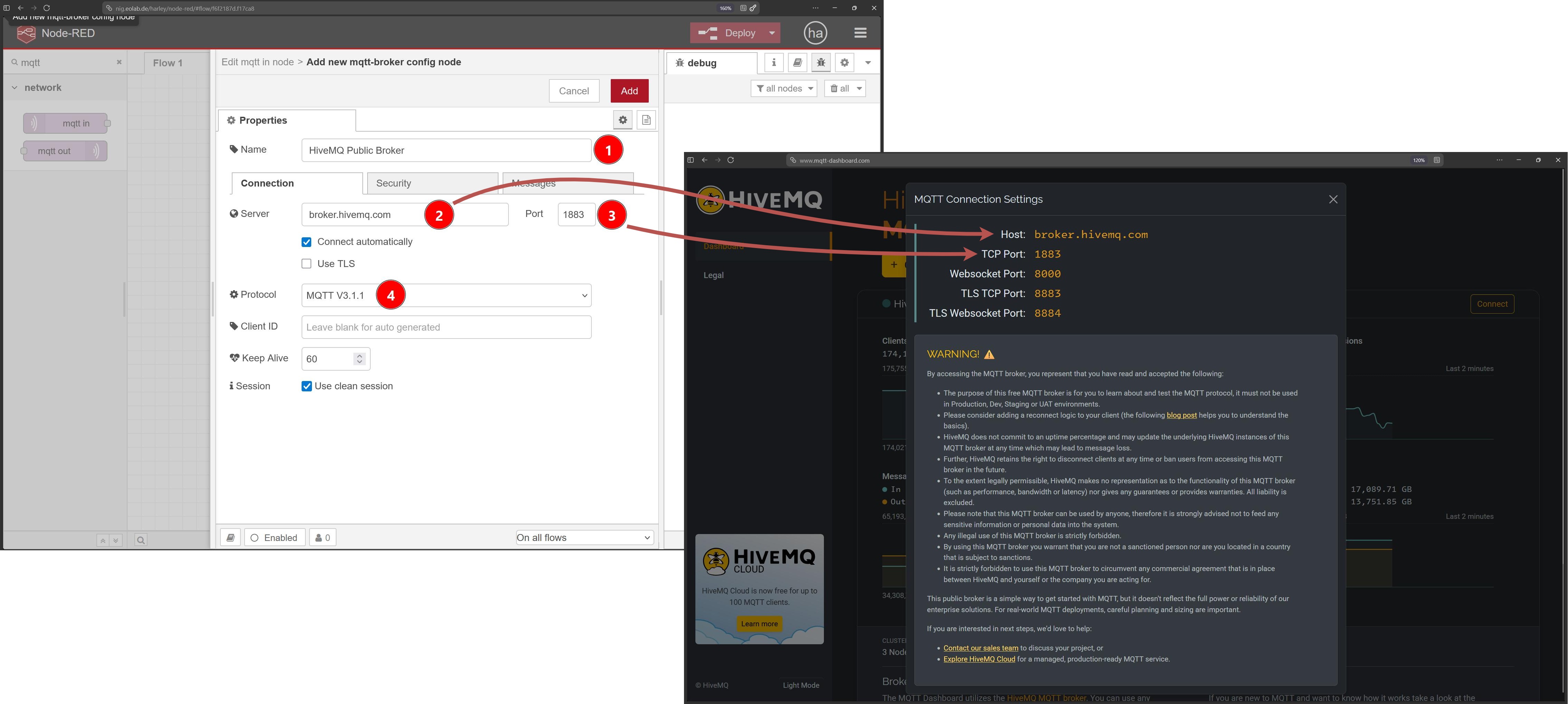Adjust the Keep Alive stepper arrows
1568x704 pixels.
(x=360, y=359)
